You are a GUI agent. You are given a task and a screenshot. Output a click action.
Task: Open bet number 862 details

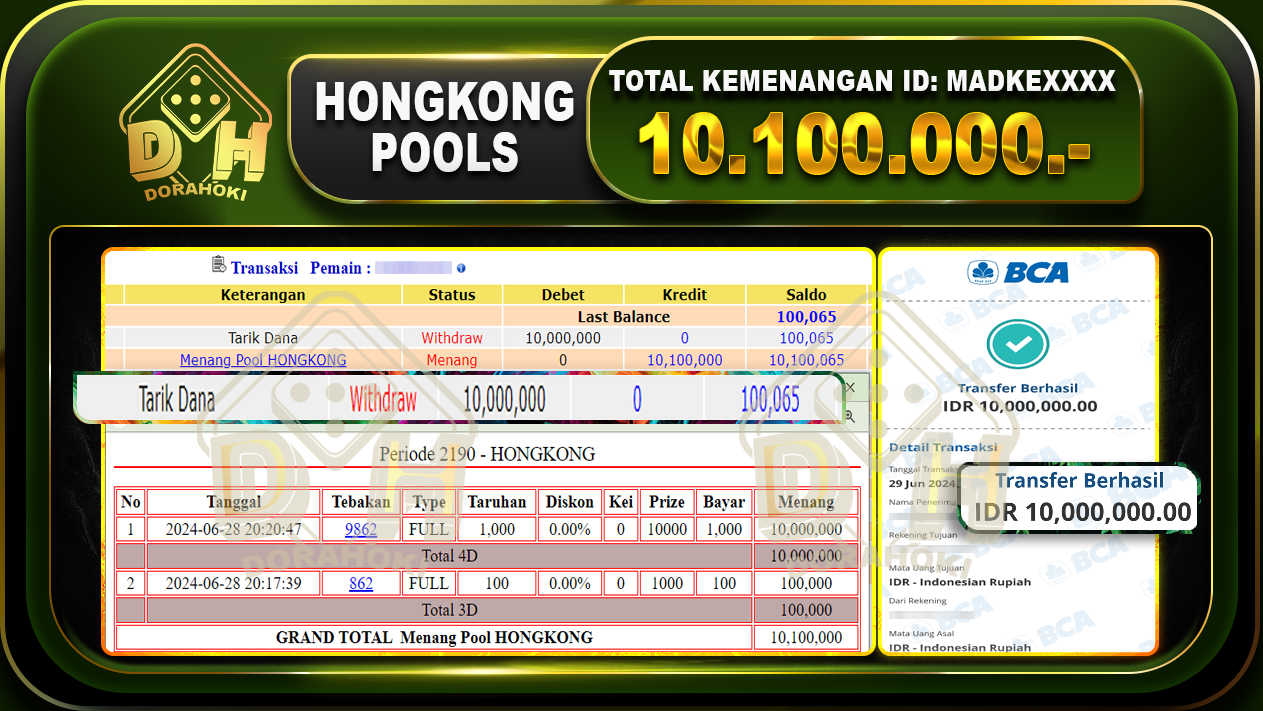point(360,583)
